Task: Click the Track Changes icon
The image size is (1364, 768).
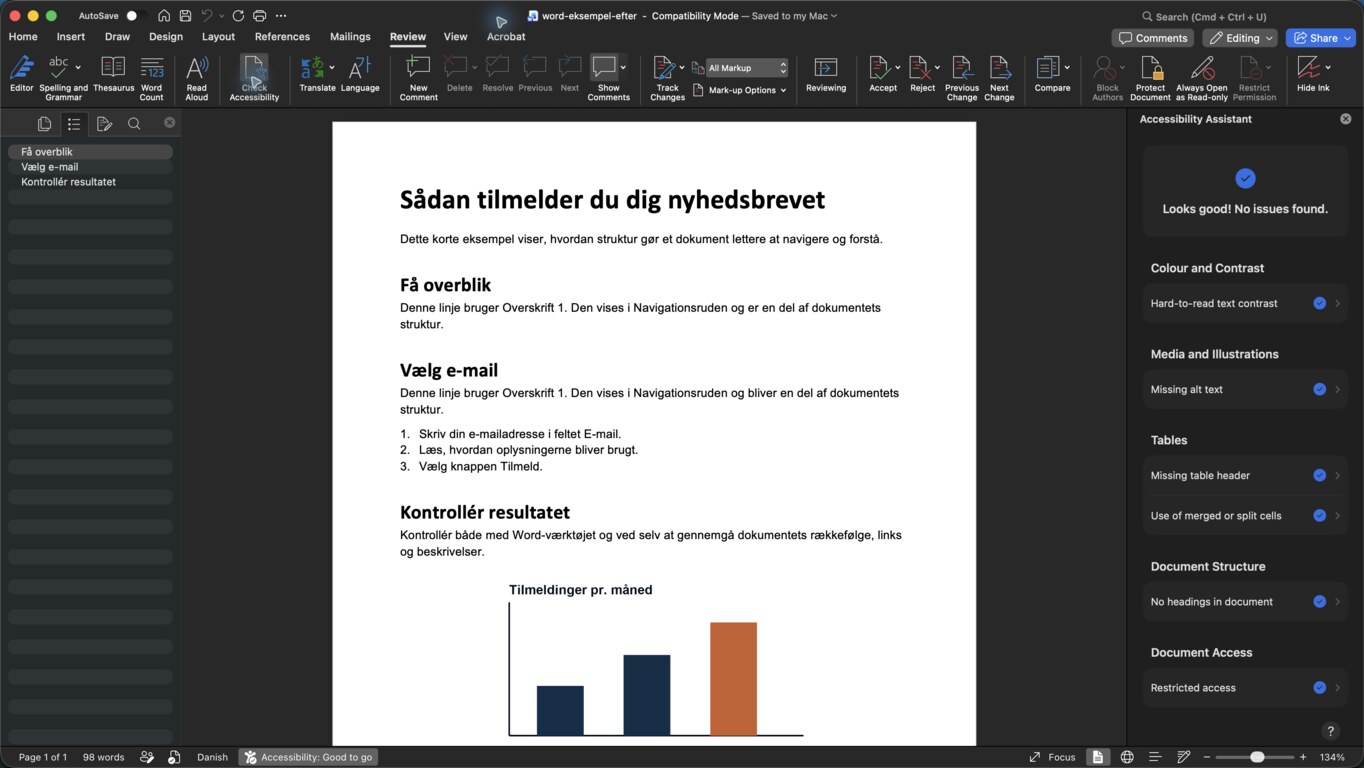Action: [664, 67]
